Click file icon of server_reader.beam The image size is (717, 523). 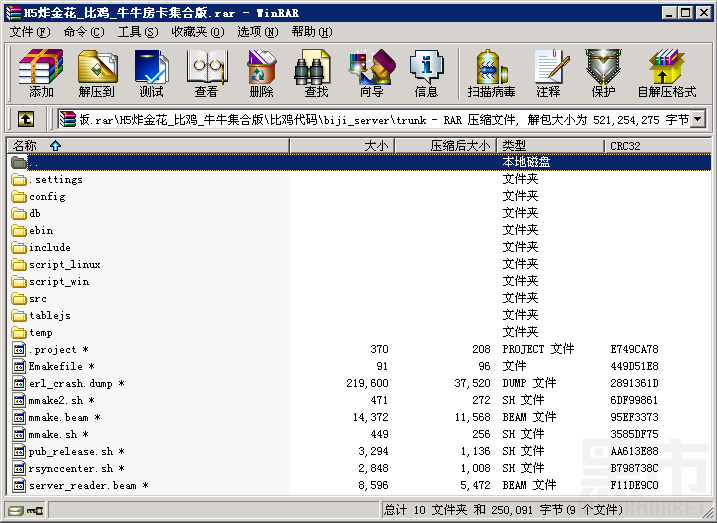pos(19,485)
